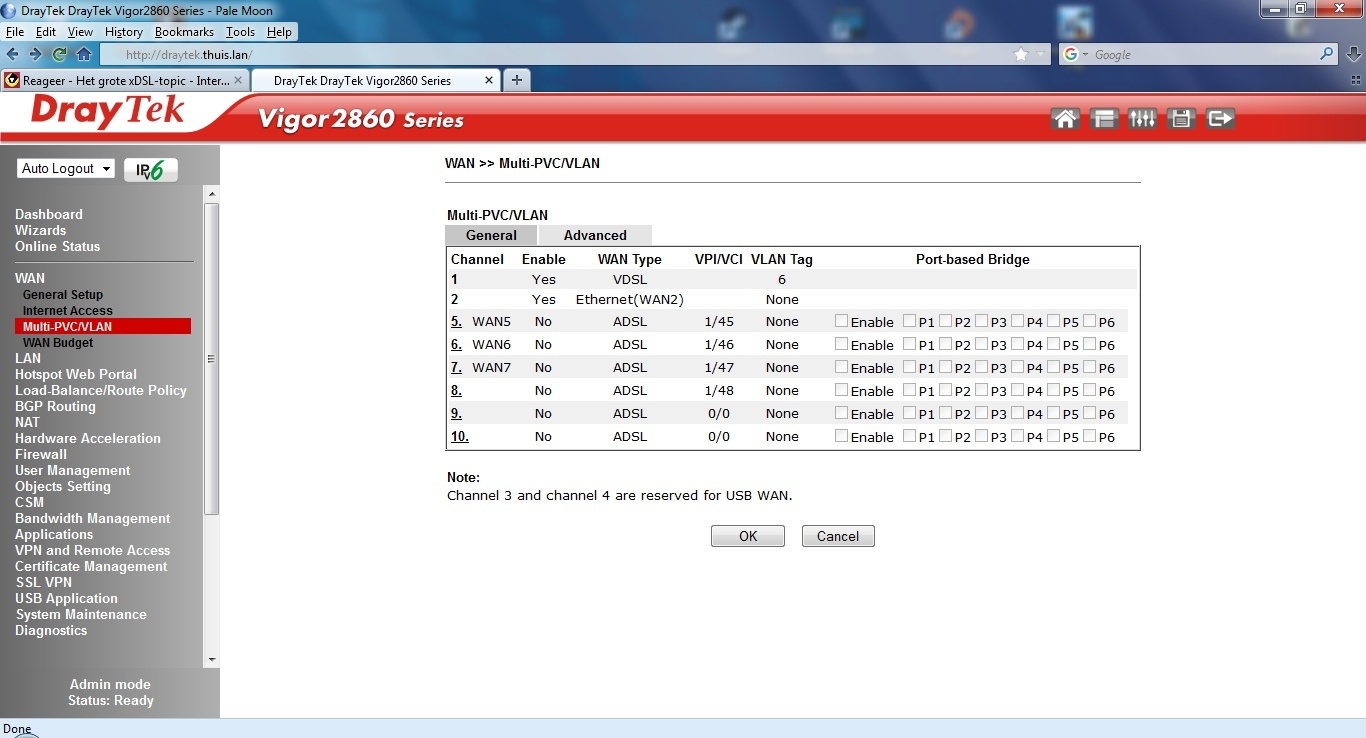This screenshot has width=1366, height=738.
Task: Click the floppy disk save icon
Action: 1181,119
